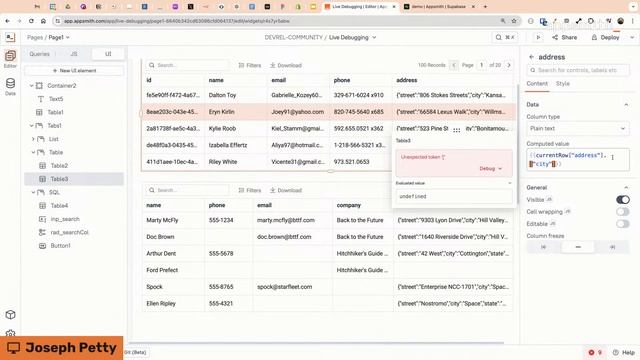Viewport: 640px width, 360px height.
Task: Select Table3 in the widget tree
Action: 74,179
